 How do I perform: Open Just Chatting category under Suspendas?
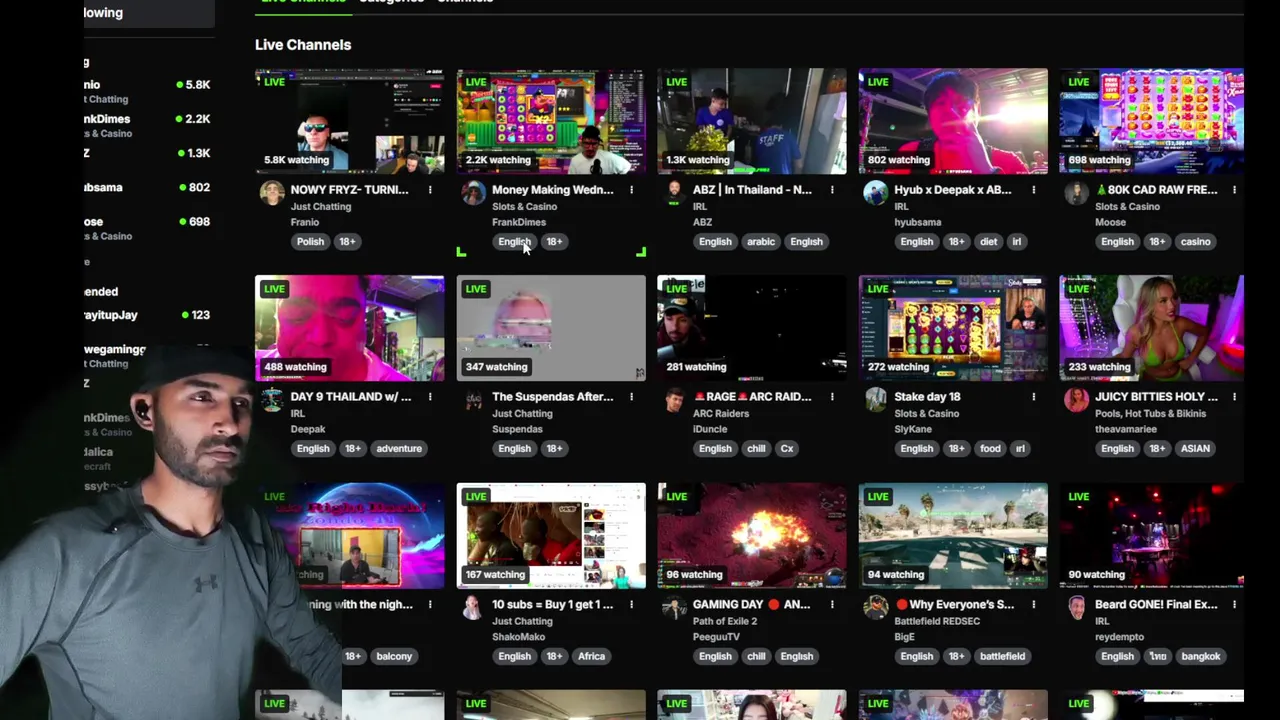point(522,413)
